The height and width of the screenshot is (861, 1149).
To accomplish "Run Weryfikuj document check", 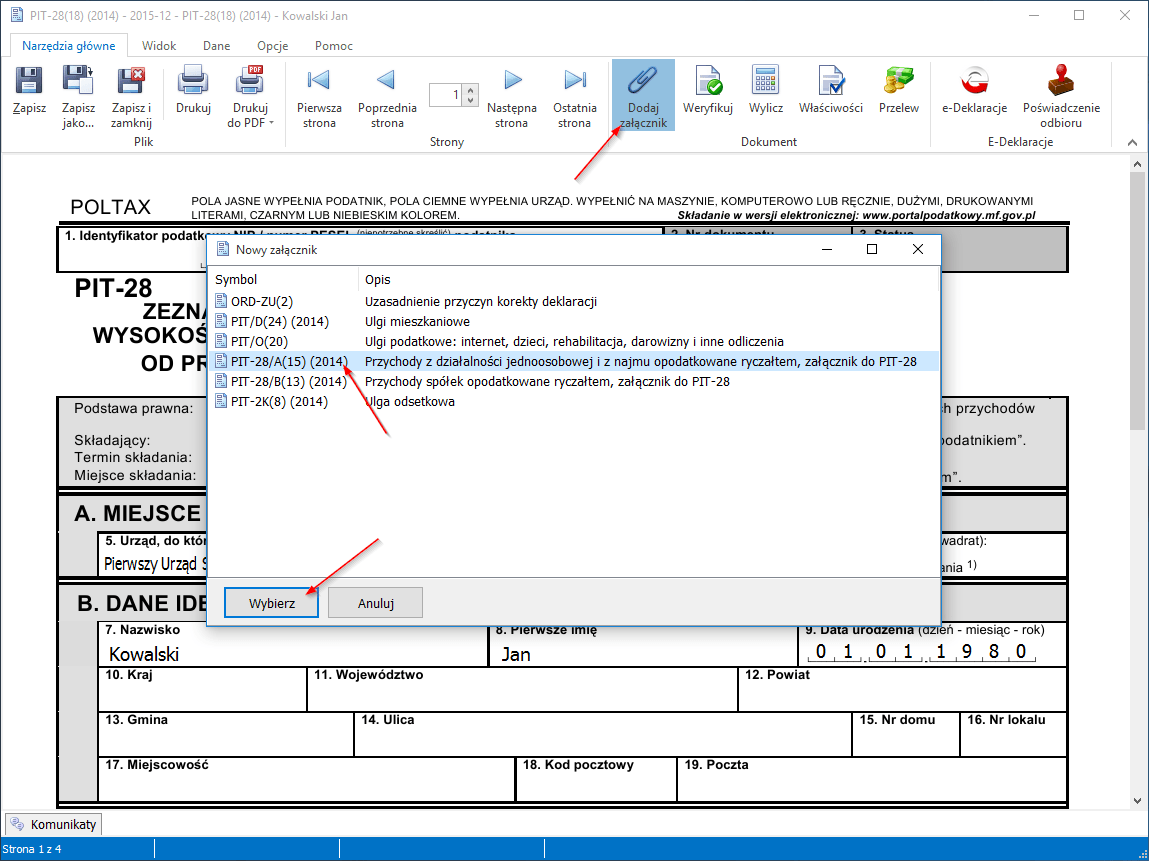I will pyautogui.click(x=708, y=81).
